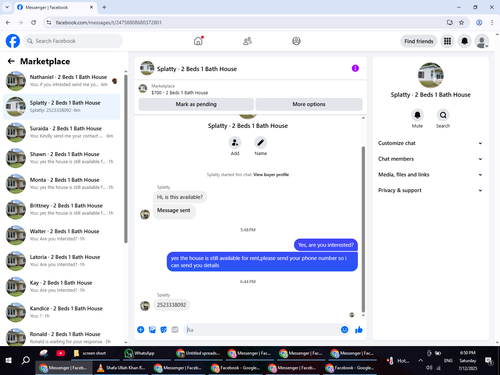Click the listing thumbnail in right panel

click(x=430, y=75)
